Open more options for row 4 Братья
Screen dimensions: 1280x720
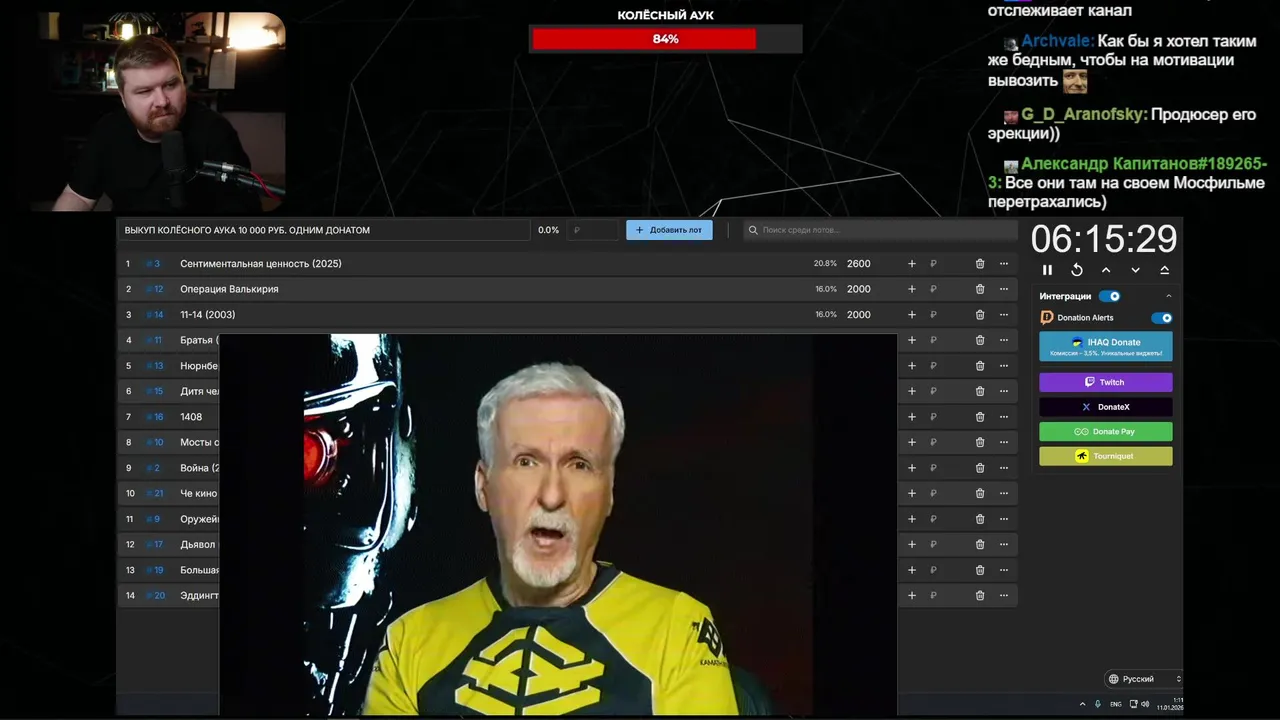pos(1004,340)
